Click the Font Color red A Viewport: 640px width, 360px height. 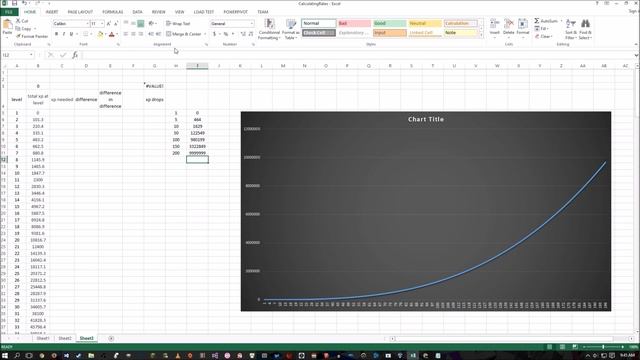111,34
